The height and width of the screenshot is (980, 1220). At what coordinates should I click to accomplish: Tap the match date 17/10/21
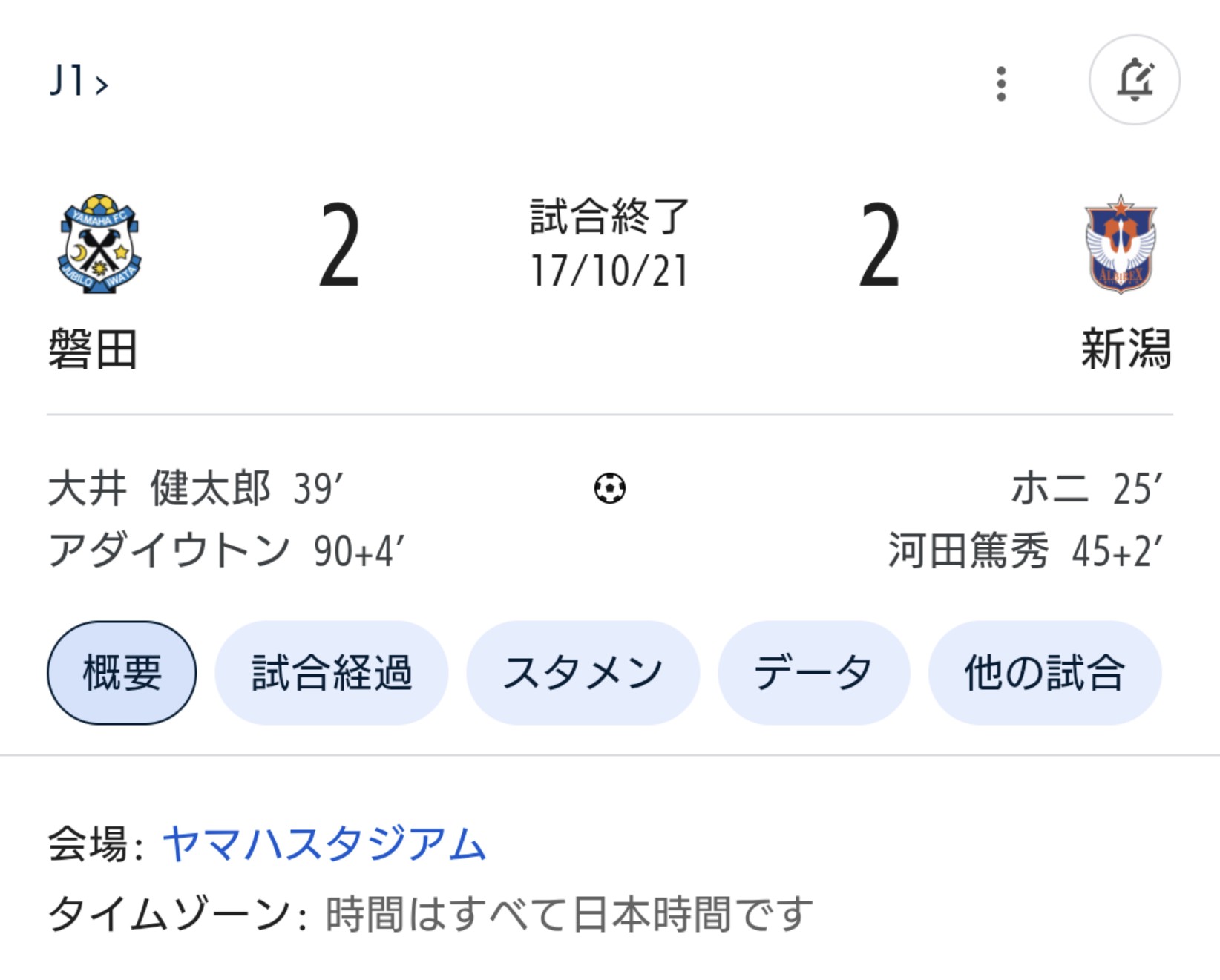(610, 271)
